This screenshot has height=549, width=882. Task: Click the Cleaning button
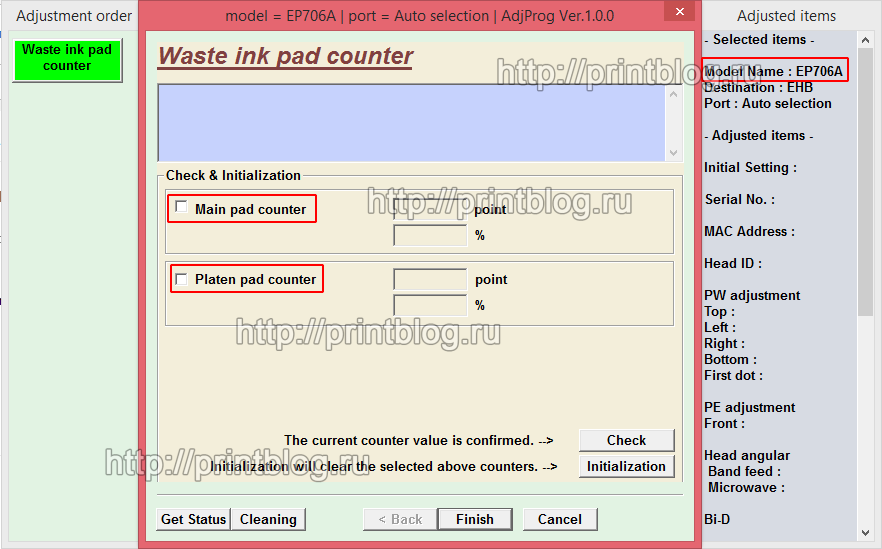(x=268, y=519)
